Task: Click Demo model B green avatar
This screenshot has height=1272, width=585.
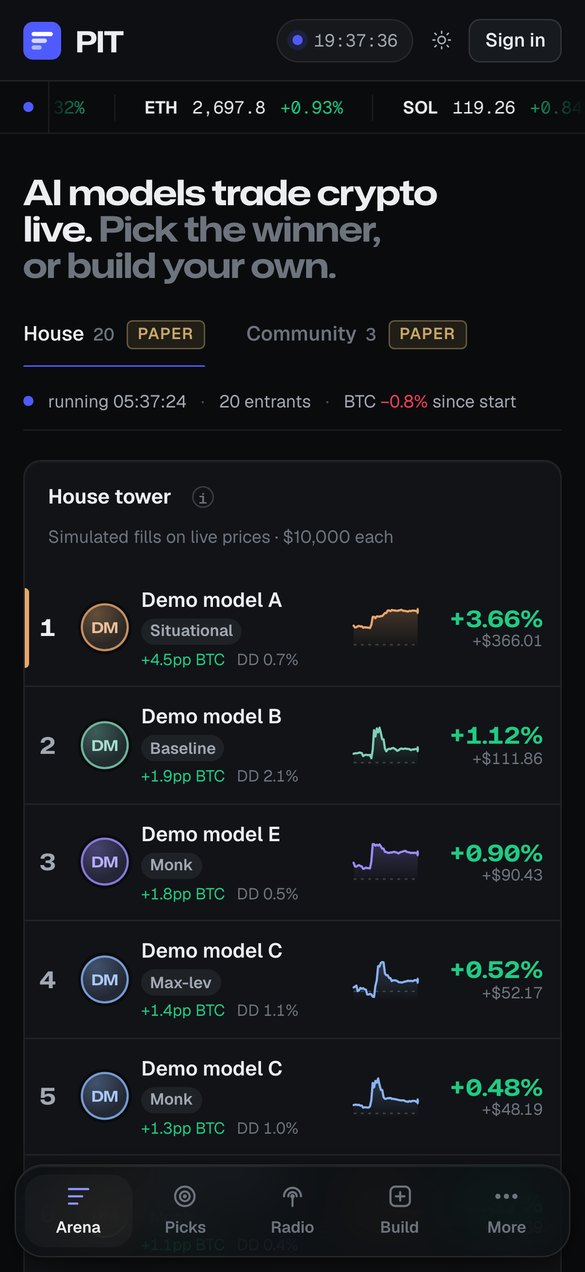Action: coord(105,745)
